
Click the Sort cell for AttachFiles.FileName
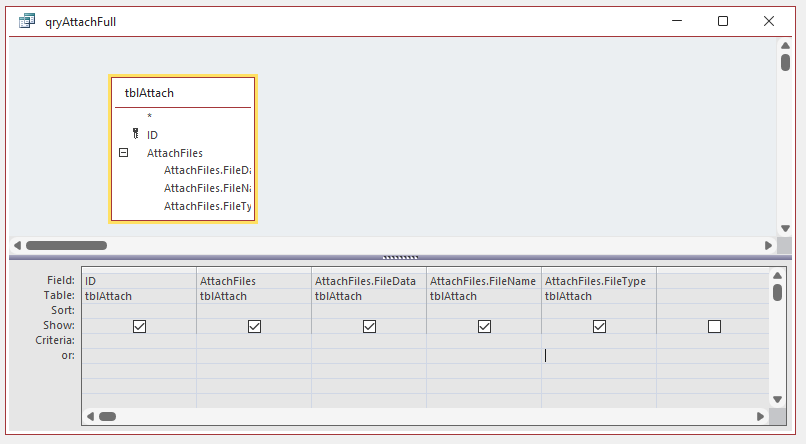484,310
